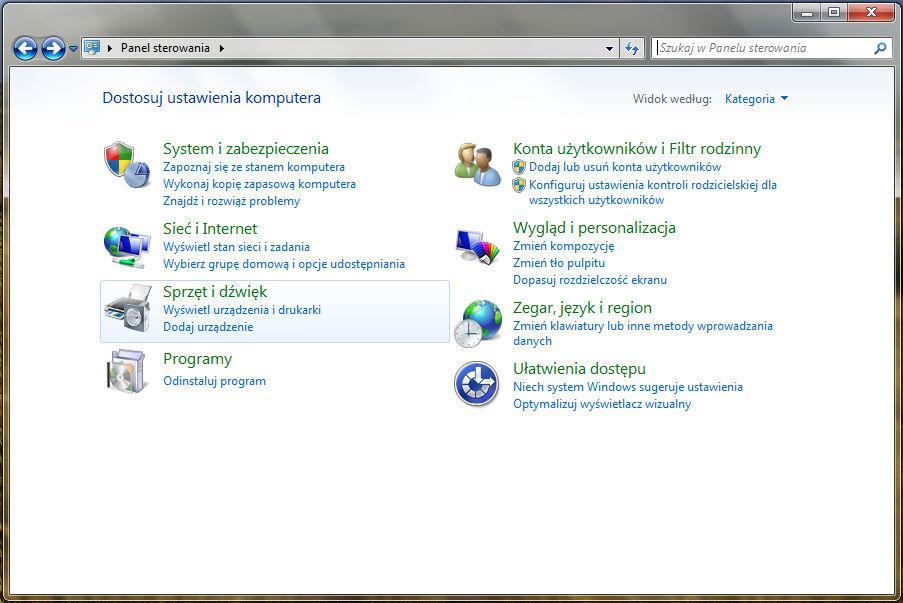Click Panel sterowania breadcrumb item
The width and height of the screenshot is (903, 603).
[x=165, y=48]
